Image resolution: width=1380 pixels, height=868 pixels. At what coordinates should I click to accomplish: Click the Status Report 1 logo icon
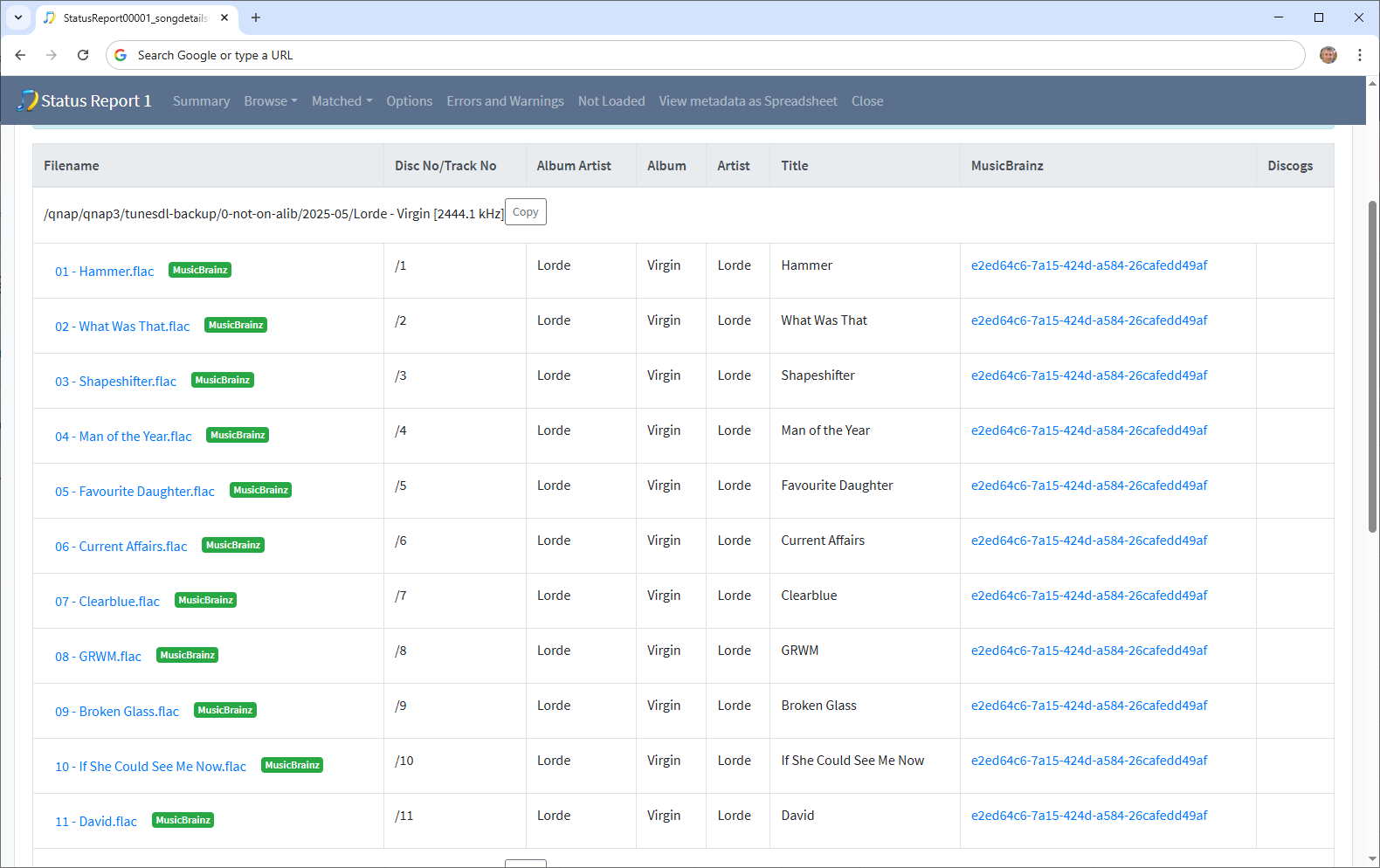(28, 100)
